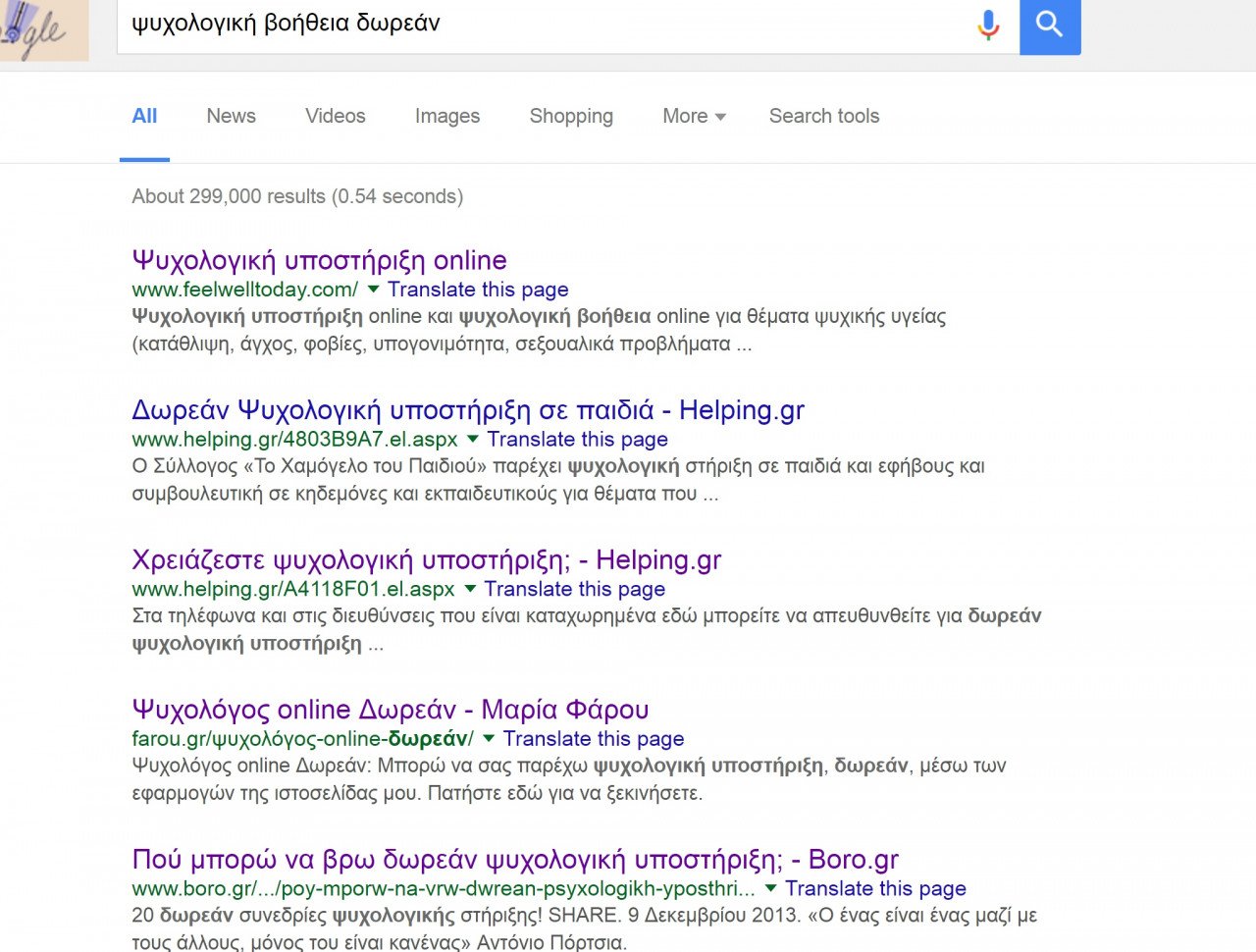Click Translate this page for helping.gr/4803B9A7 result
Viewport: 1256px width, 952px height.
[x=577, y=439]
